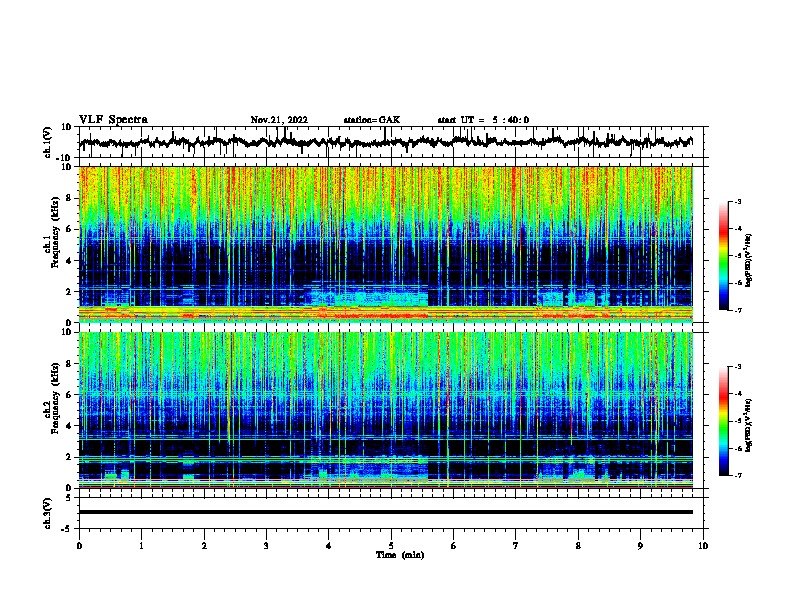Click time axis tick label "5"
The image size is (792, 612).
(x=391, y=546)
